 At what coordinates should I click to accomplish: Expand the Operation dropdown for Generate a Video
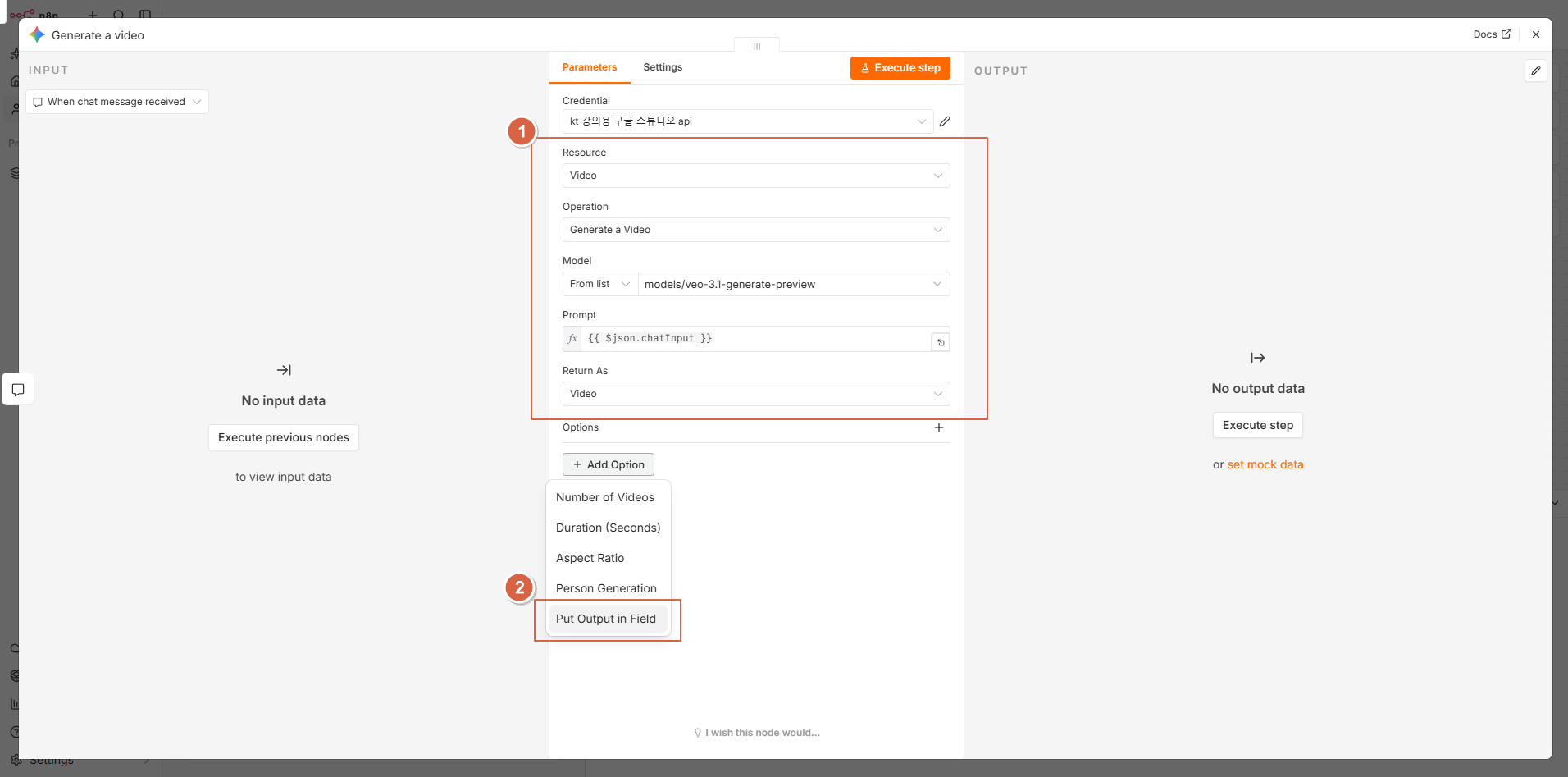click(756, 230)
